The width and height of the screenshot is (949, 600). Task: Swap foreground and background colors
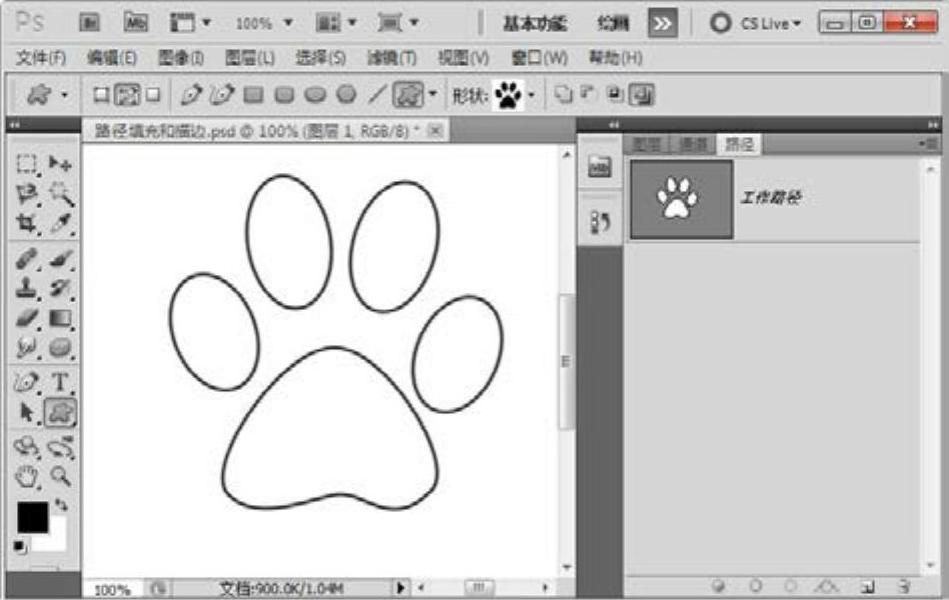(x=61, y=506)
